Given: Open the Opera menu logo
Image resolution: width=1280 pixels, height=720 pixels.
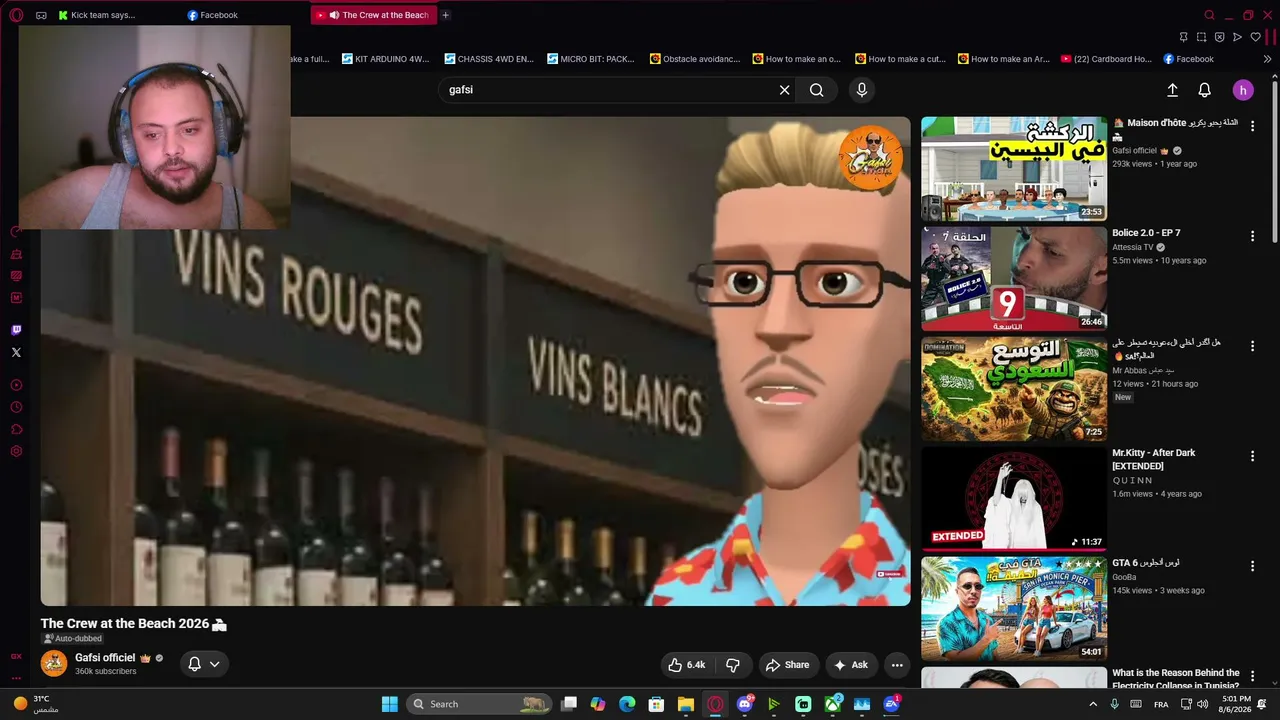Looking at the screenshot, I should [x=16, y=15].
